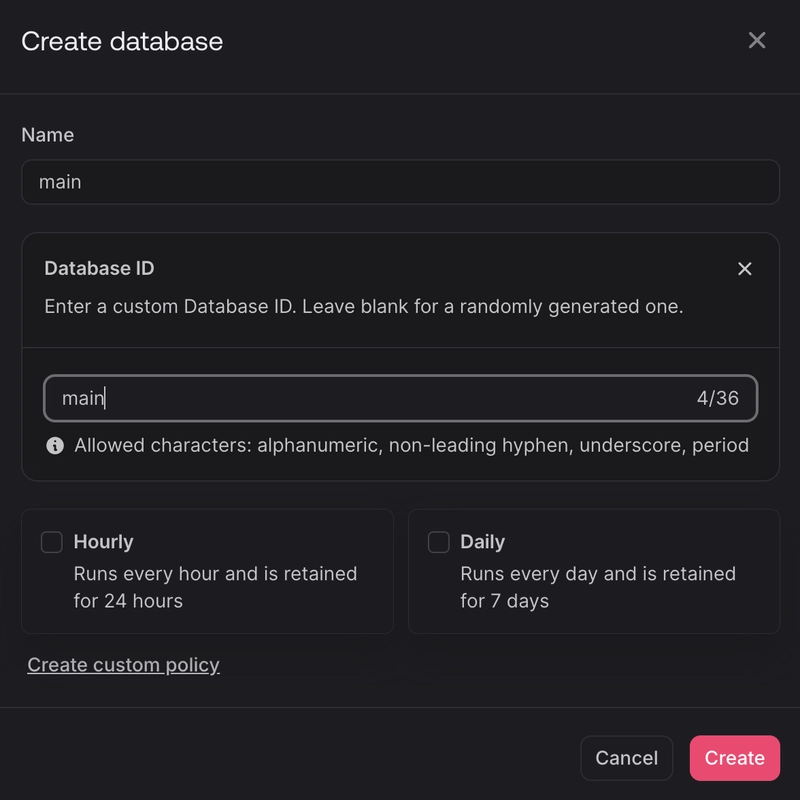The width and height of the screenshot is (800, 800).
Task: Enable the Hourly backup checkbox
Action: (x=51, y=542)
